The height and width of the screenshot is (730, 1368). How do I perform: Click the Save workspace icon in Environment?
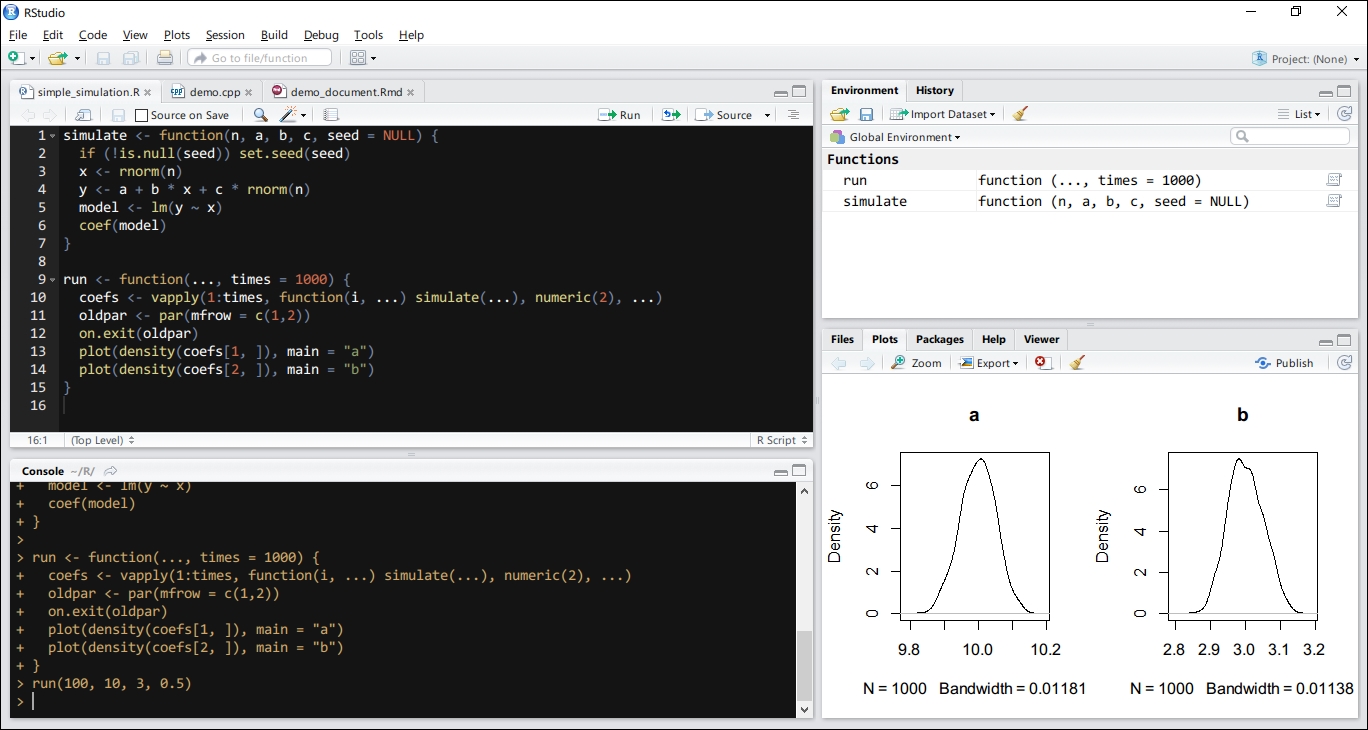(x=867, y=114)
